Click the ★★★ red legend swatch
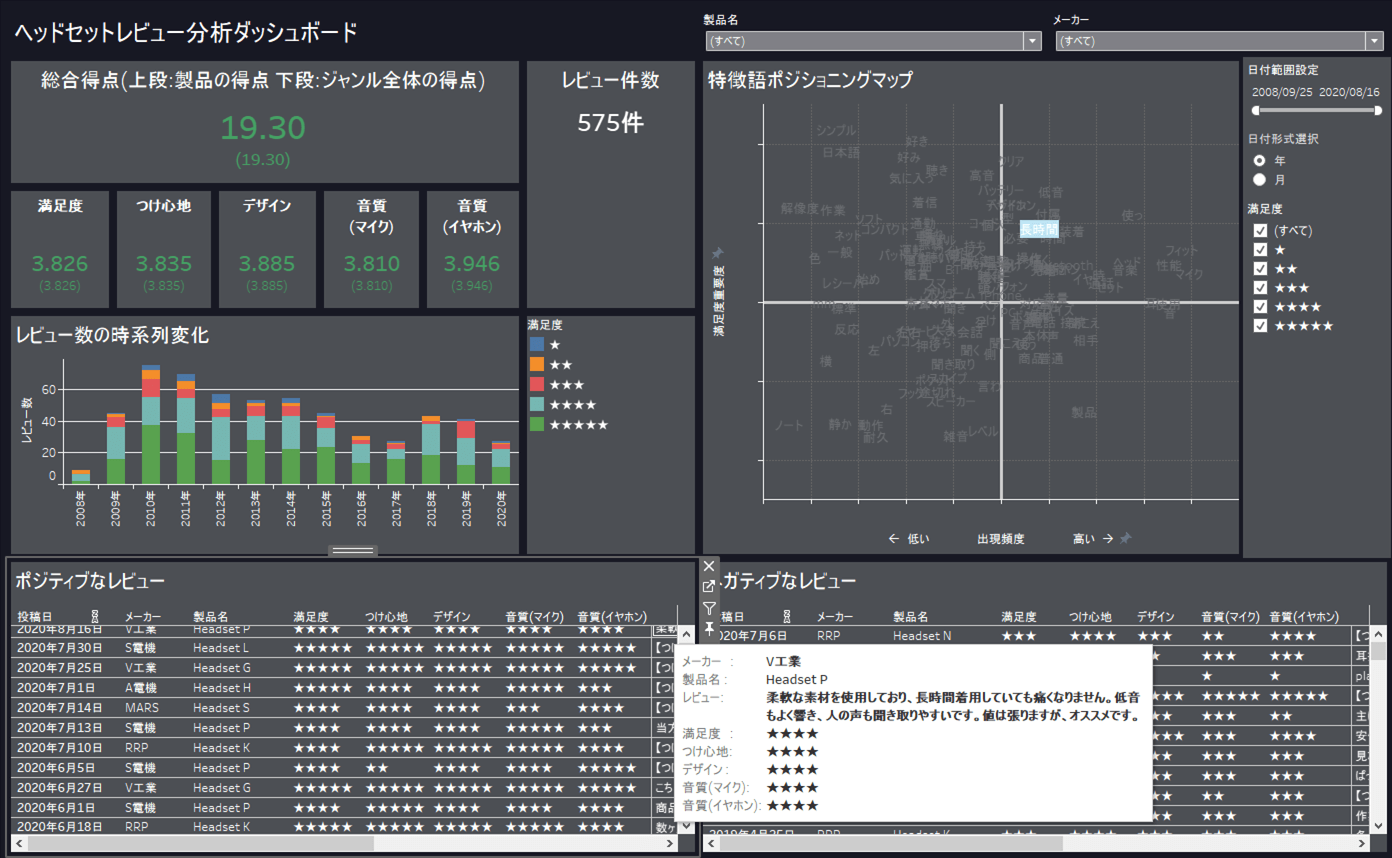The height and width of the screenshot is (858, 1392). point(537,385)
